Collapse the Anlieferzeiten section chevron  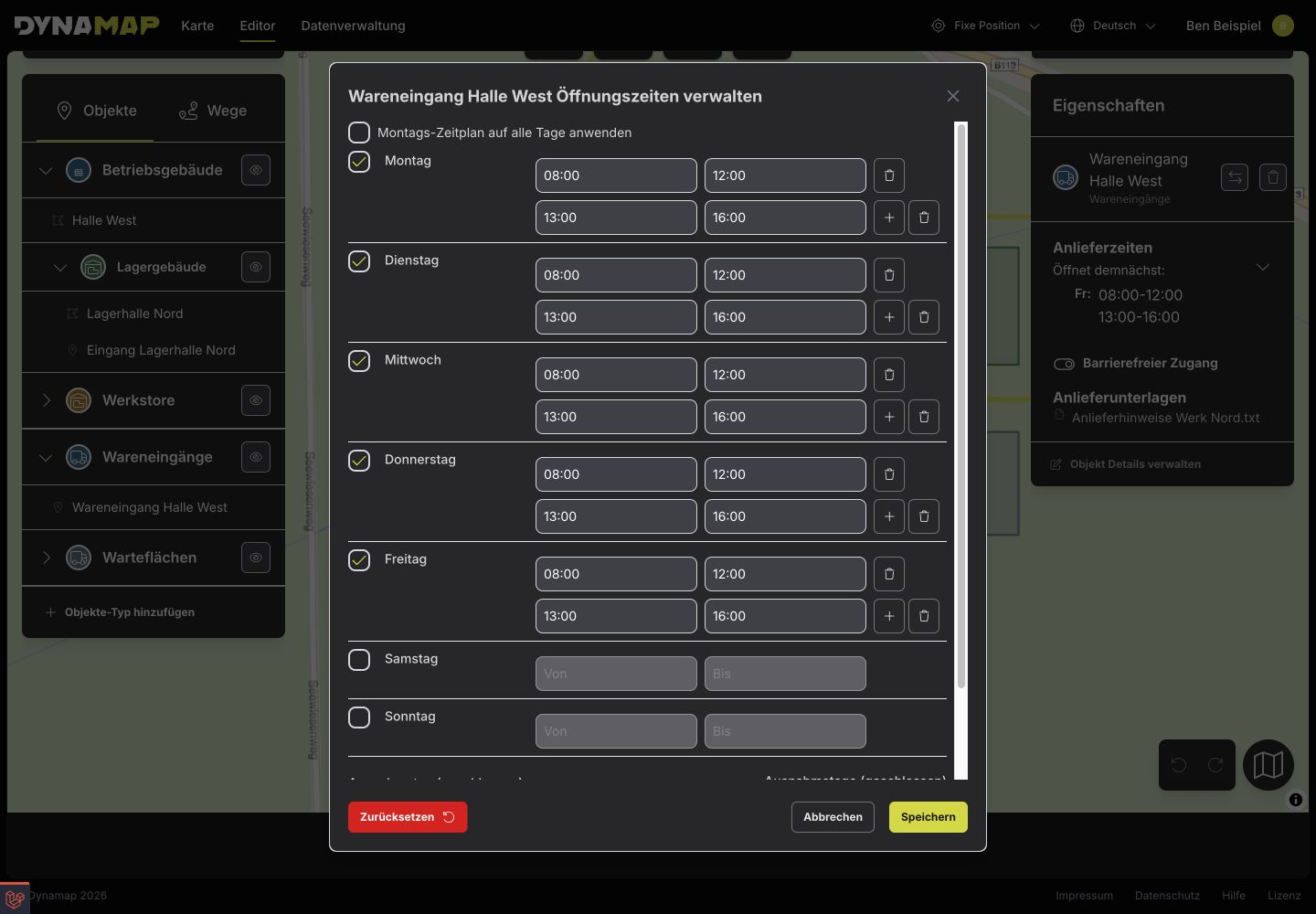point(1263,267)
